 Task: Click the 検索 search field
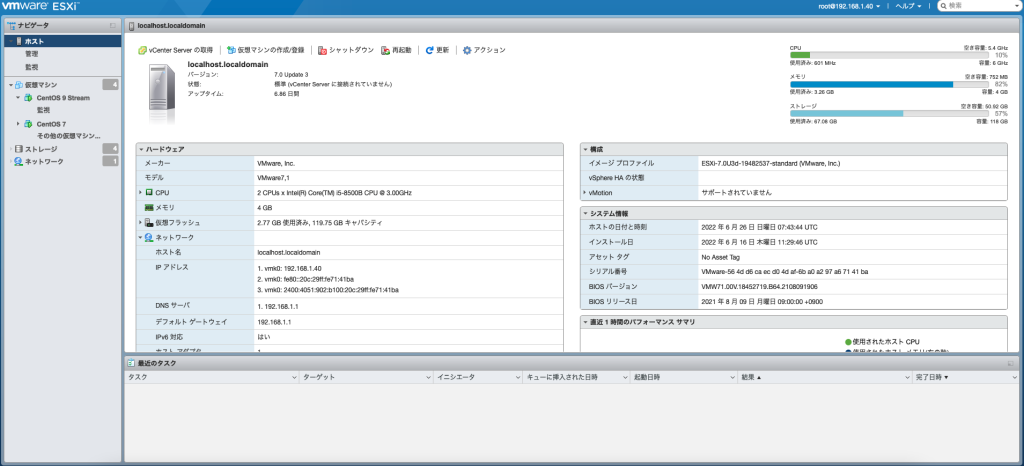point(980,6)
